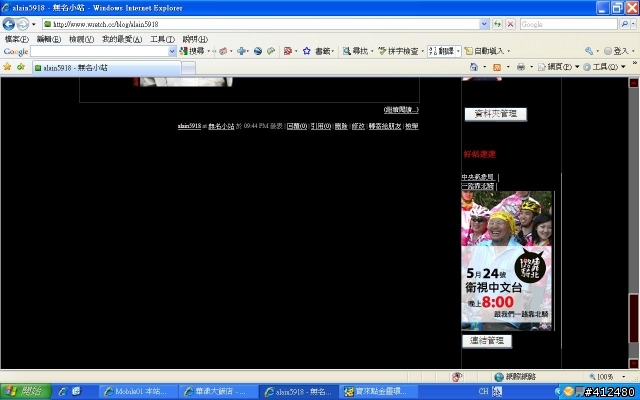Click the 轉寄給朋友 forward to friend link

pyautogui.click(x=385, y=127)
